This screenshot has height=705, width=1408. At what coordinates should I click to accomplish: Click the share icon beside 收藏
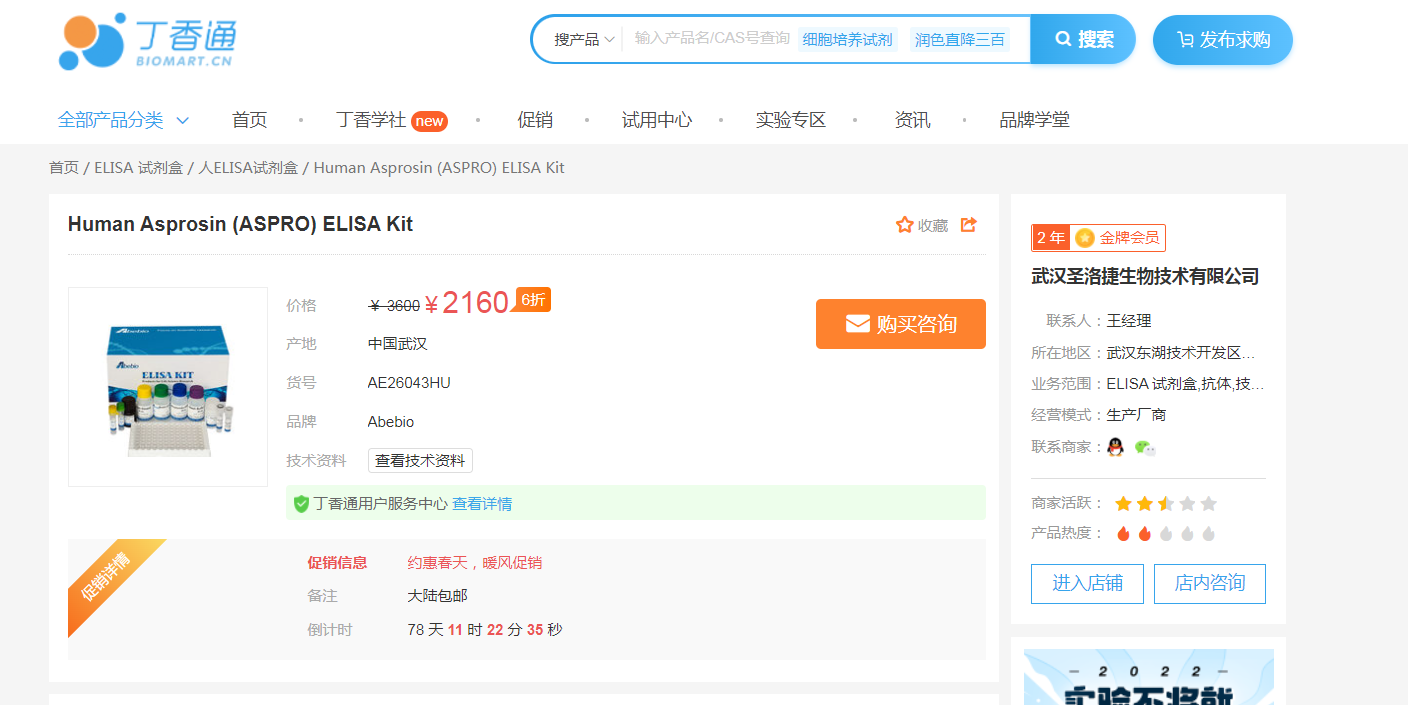click(x=968, y=225)
